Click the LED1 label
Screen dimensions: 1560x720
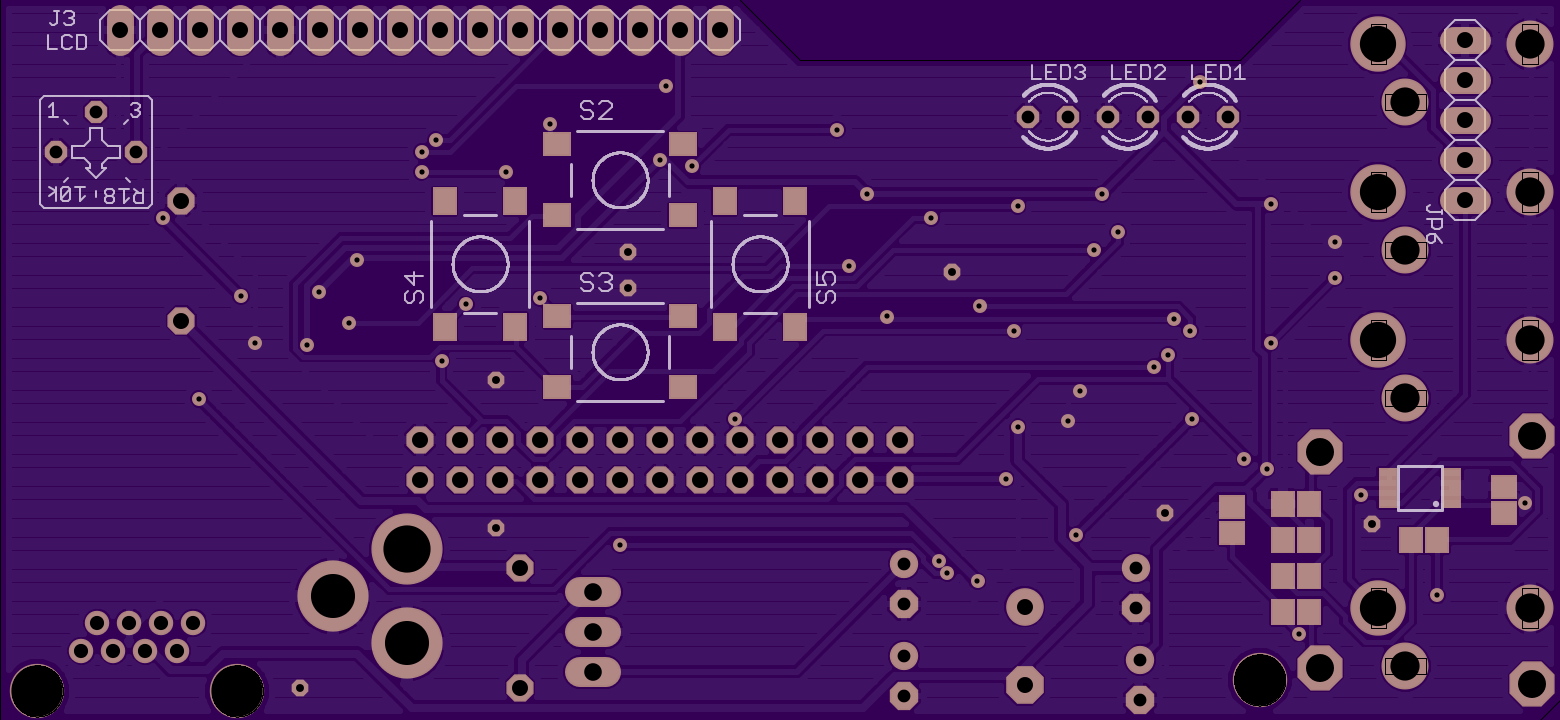(1217, 73)
